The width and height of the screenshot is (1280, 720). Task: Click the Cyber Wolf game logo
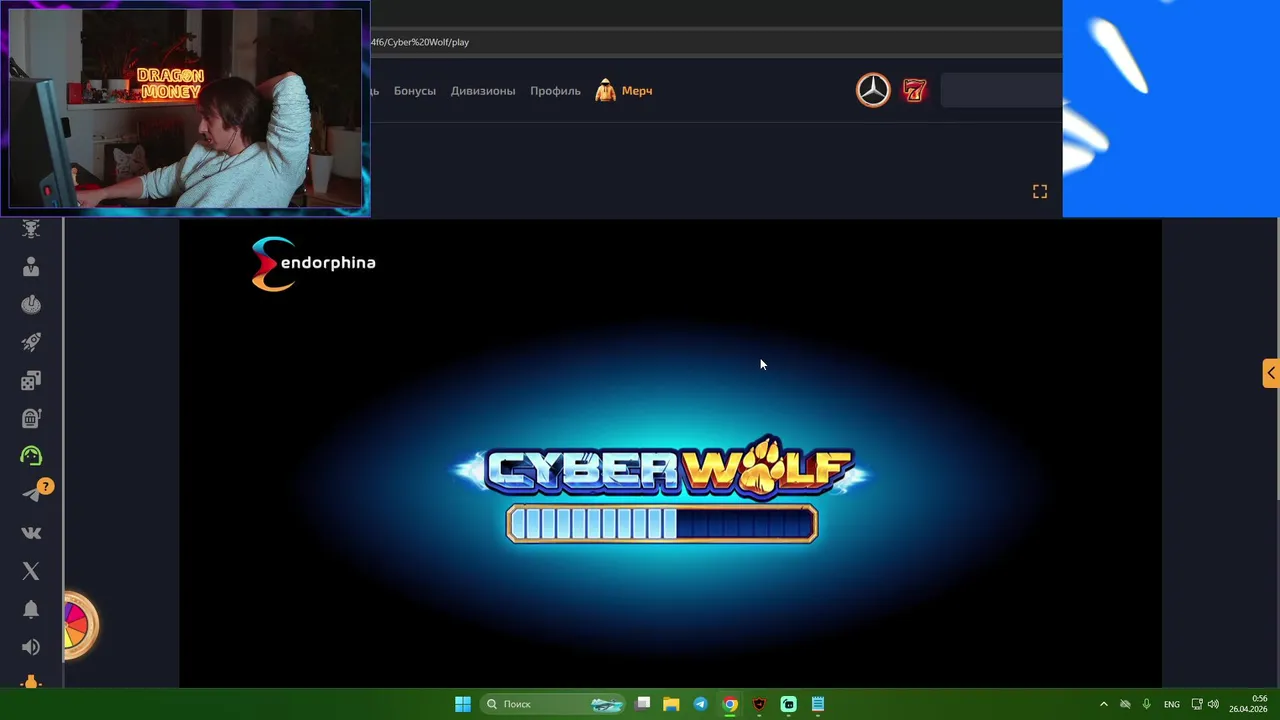pos(662,467)
